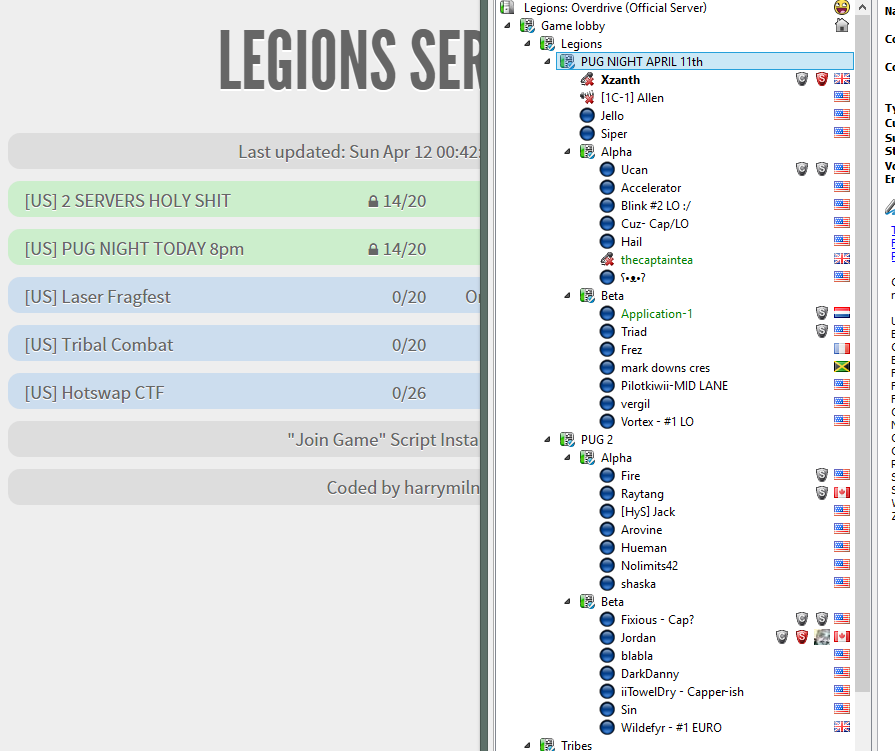Collapse Beta under PUG NIGHT APRIL 11th
Image resolution: width=895 pixels, height=751 pixels.
[567, 296]
